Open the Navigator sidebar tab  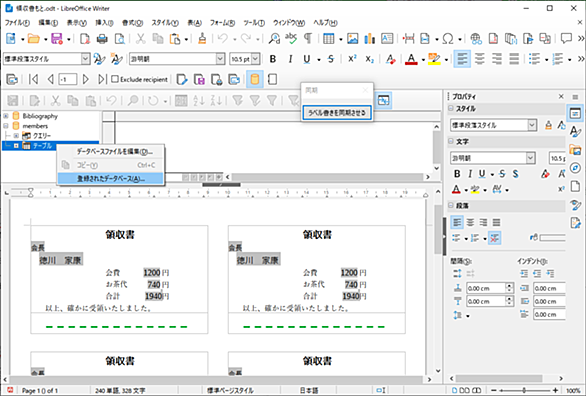576,168
